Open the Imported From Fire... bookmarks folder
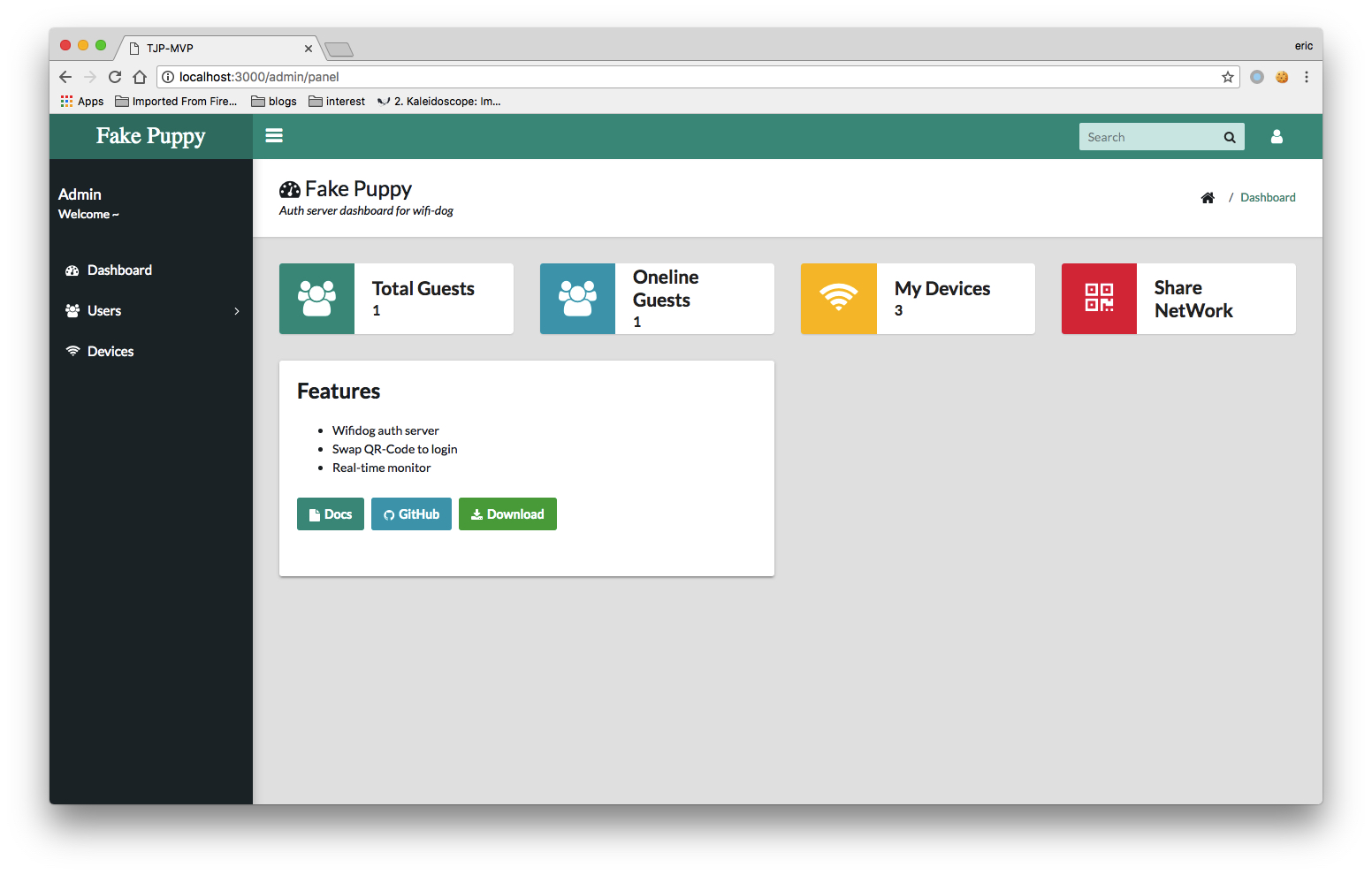The height and width of the screenshot is (875, 1372). [x=176, y=101]
